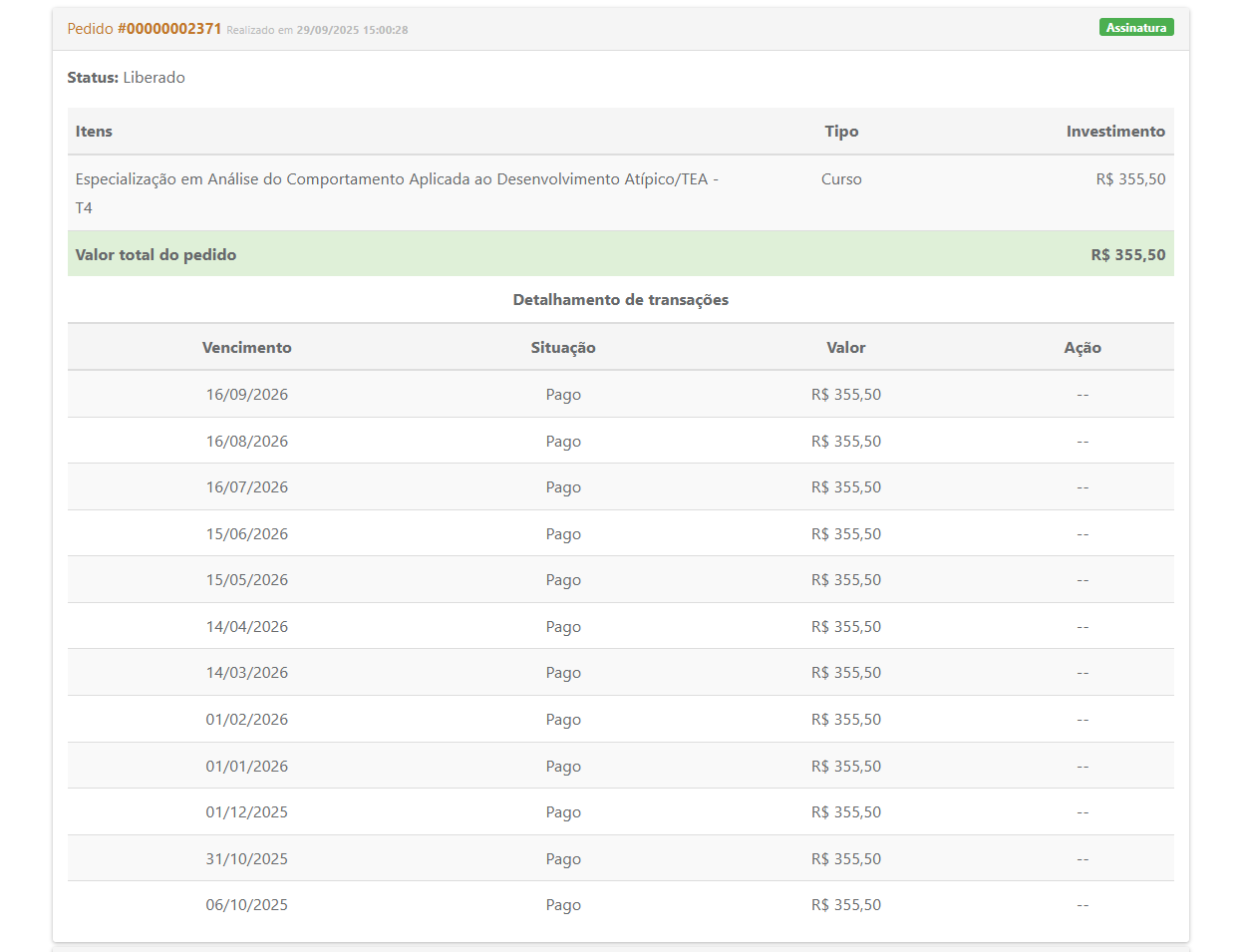Click the Pago status for 15/05/2026
The width and height of the screenshot is (1242, 952).
pos(563,580)
